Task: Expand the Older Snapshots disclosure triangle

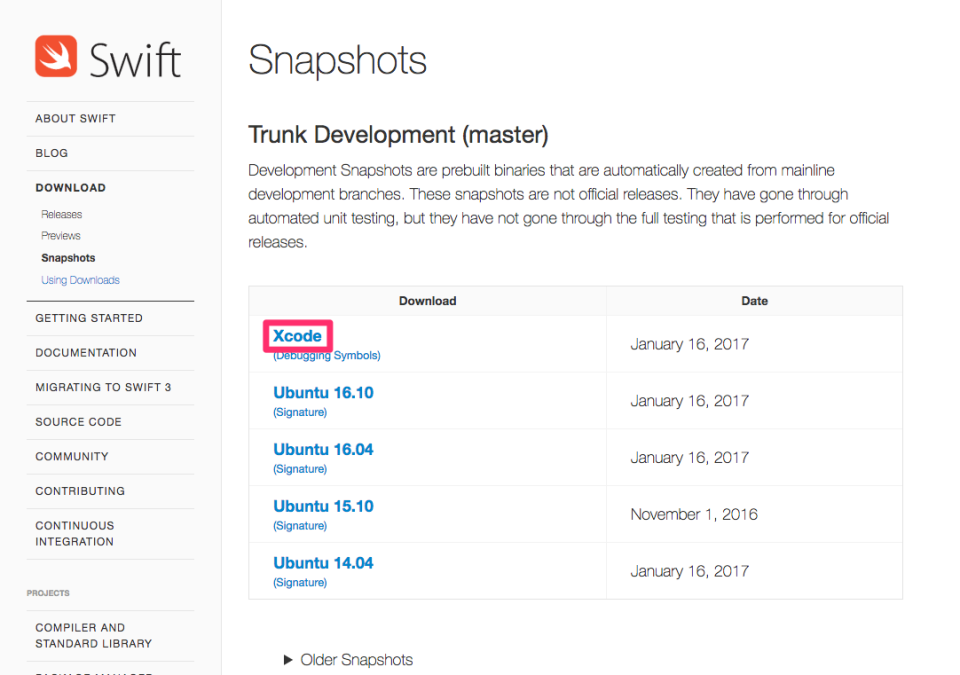Action: coord(288,660)
